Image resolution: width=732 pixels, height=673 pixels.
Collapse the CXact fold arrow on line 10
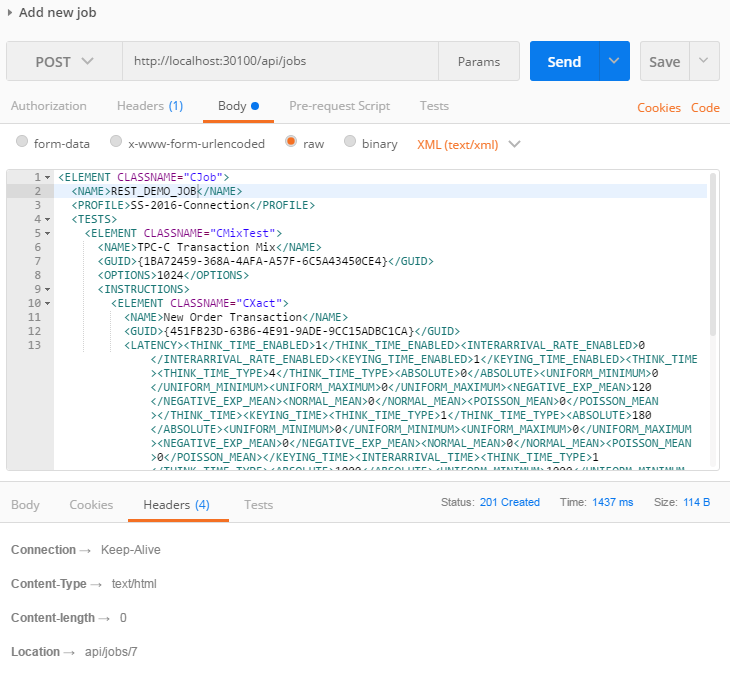[48, 303]
